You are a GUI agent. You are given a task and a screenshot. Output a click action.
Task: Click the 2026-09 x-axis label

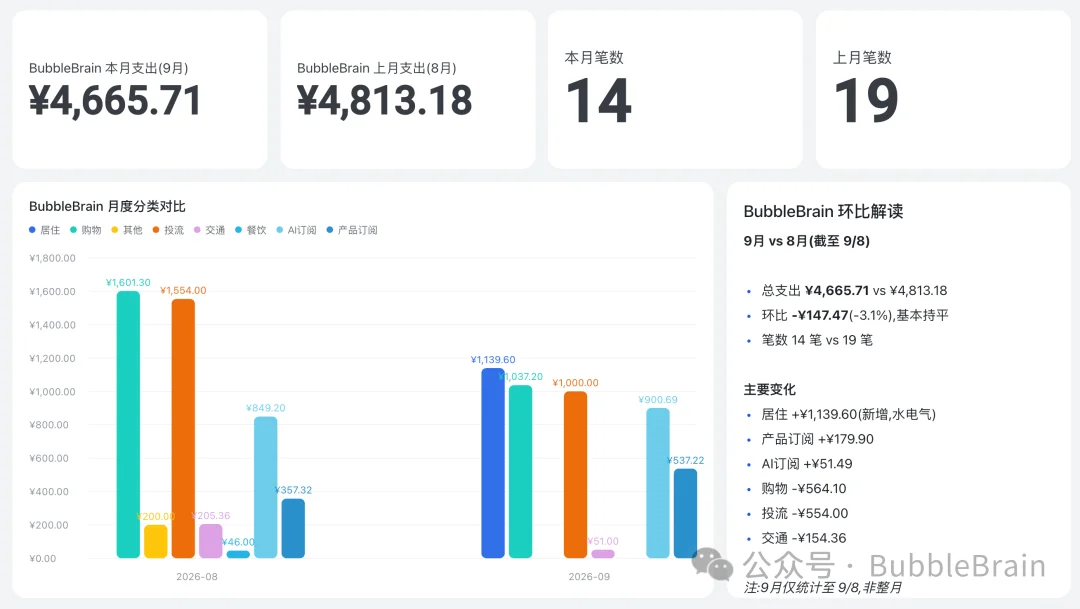point(589,577)
